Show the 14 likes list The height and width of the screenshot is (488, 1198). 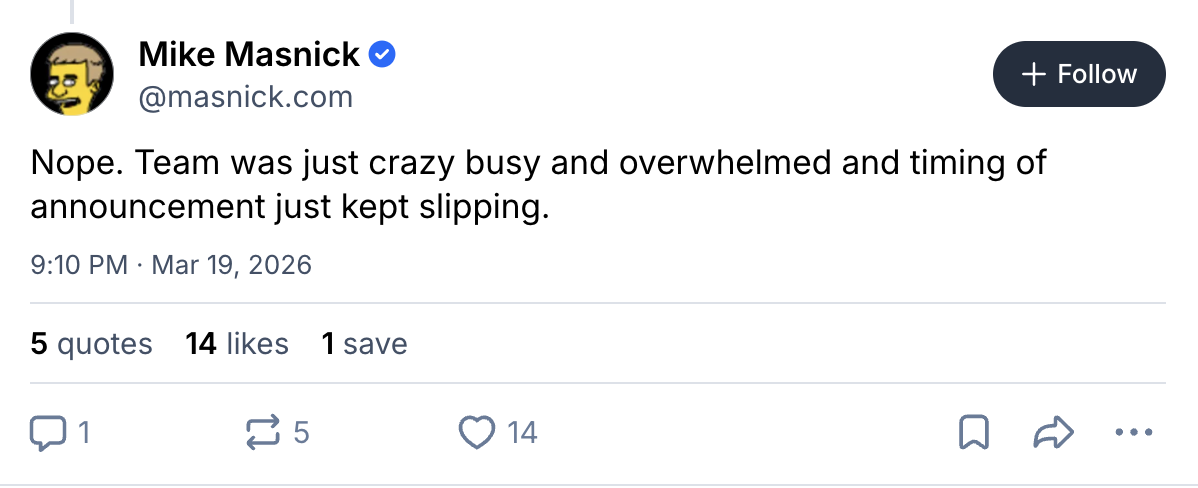coord(237,344)
